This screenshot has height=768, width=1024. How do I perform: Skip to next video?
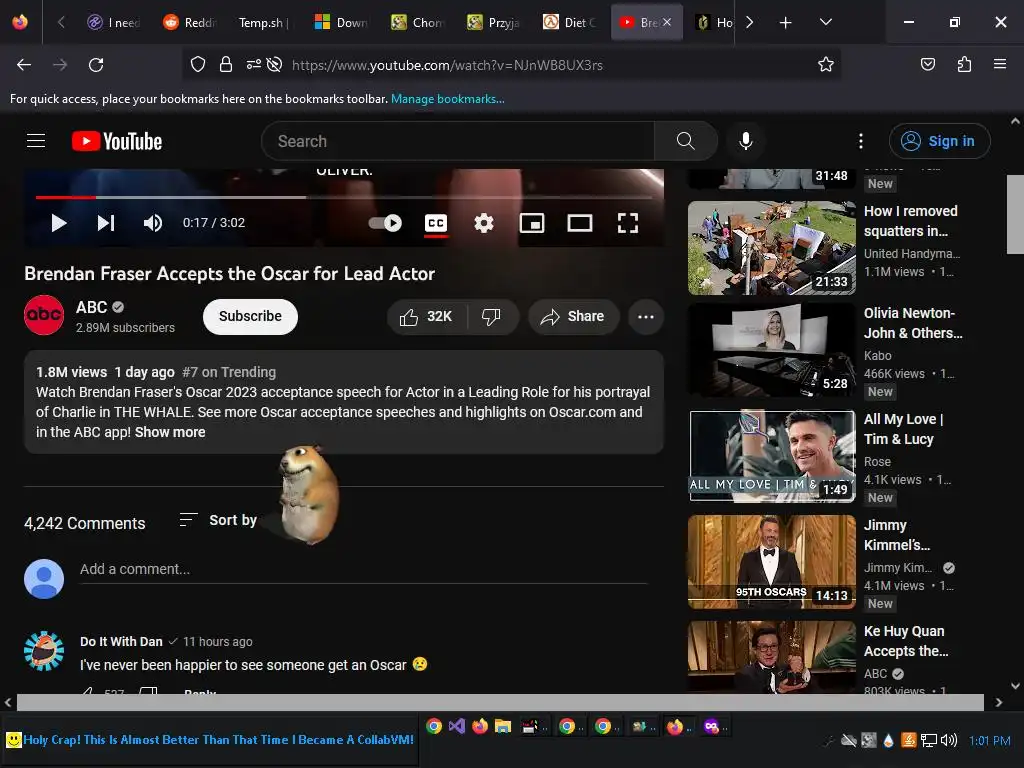[106, 223]
